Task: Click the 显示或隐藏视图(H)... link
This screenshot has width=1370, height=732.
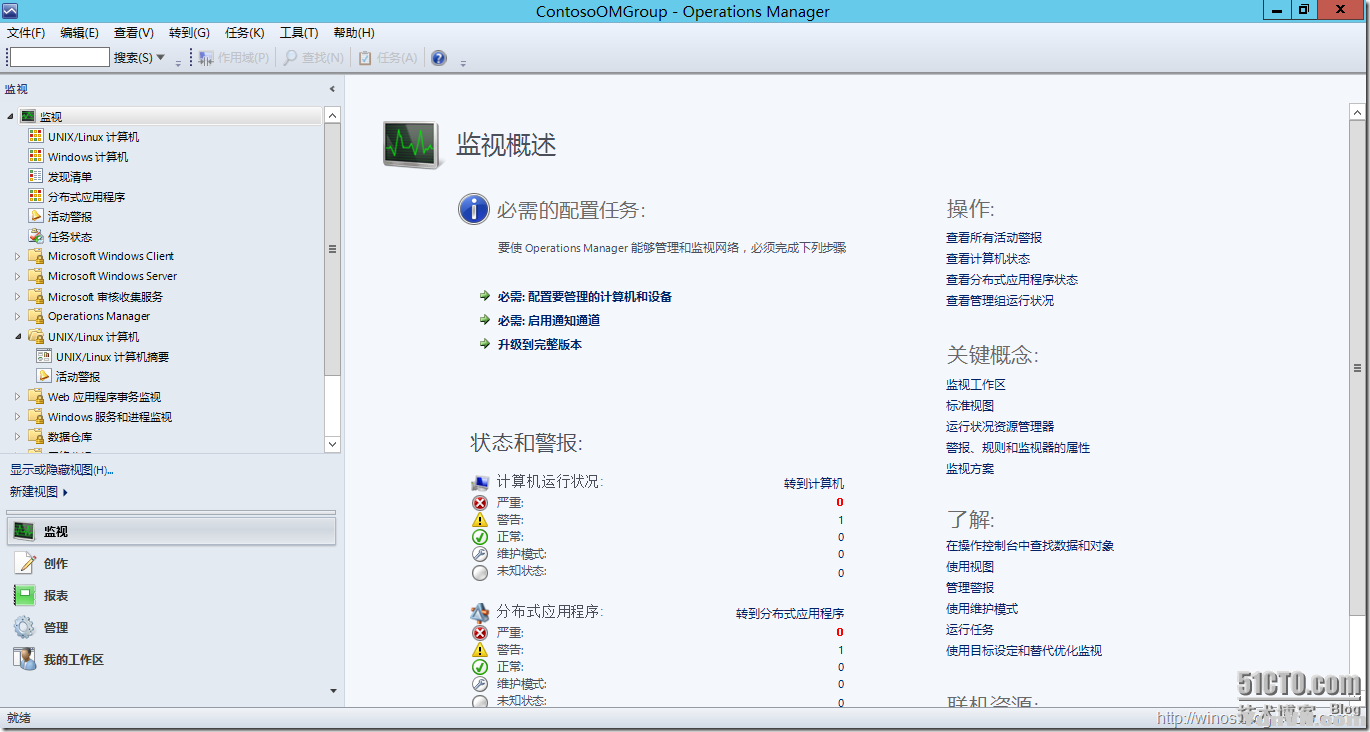Action: tap(62, 470)
